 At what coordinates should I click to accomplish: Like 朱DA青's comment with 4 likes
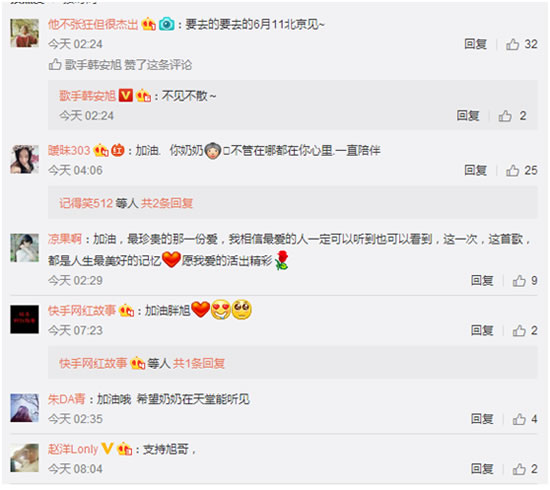click(525, 419)
